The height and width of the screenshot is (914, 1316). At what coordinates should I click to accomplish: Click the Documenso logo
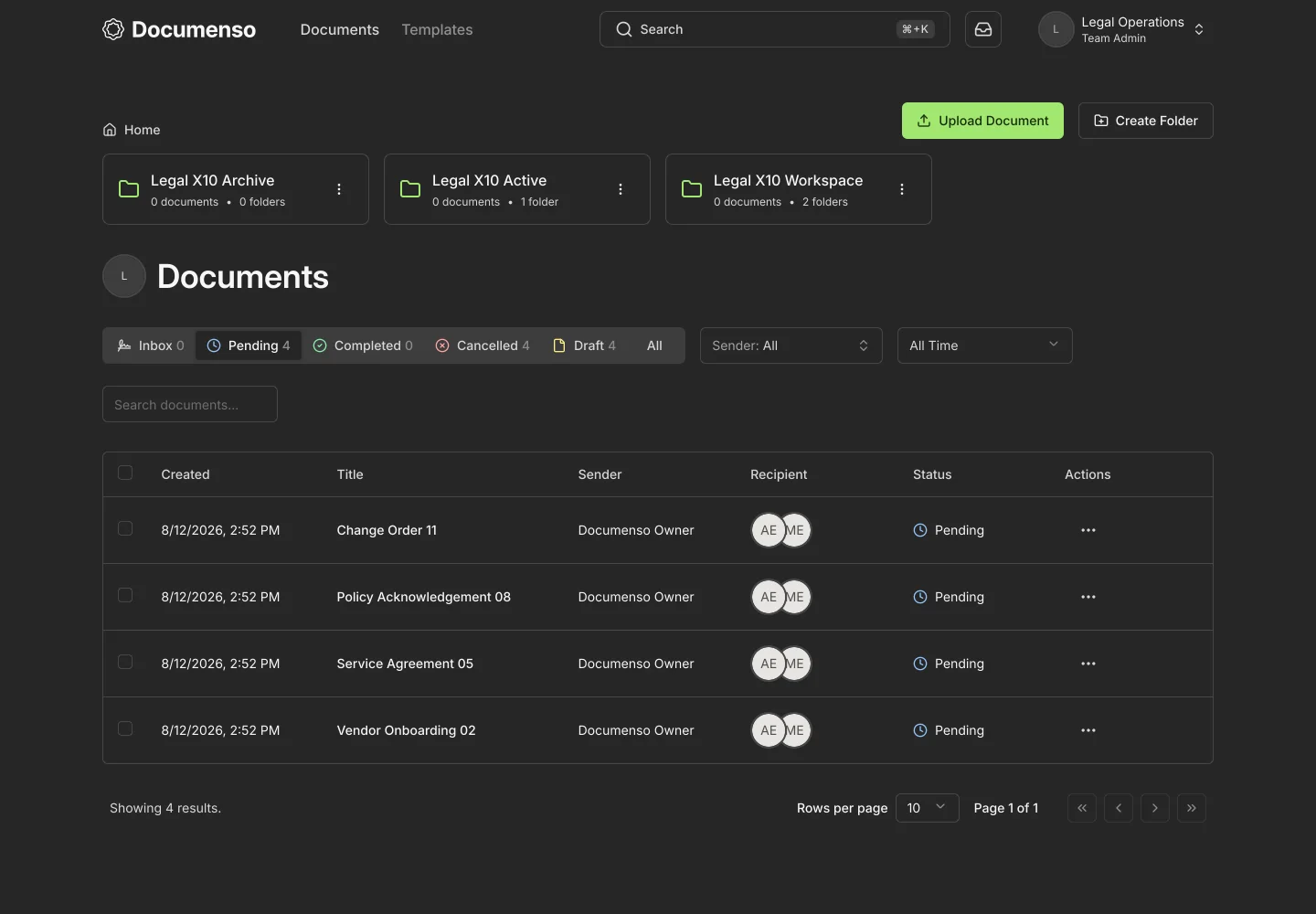point(179,29)
